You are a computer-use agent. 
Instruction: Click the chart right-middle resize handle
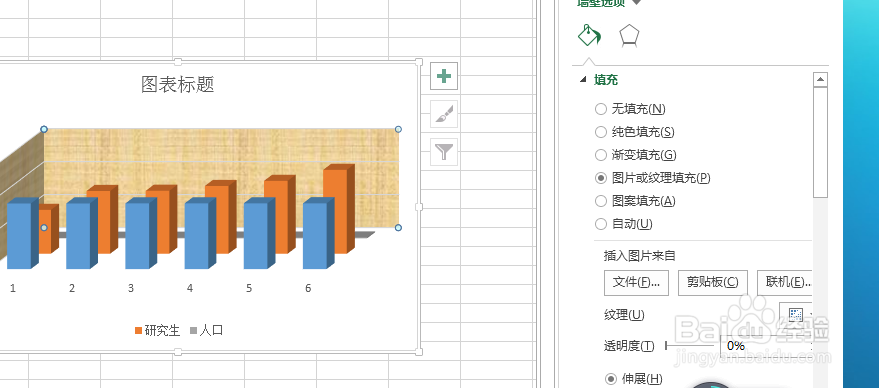coord(418,207)
